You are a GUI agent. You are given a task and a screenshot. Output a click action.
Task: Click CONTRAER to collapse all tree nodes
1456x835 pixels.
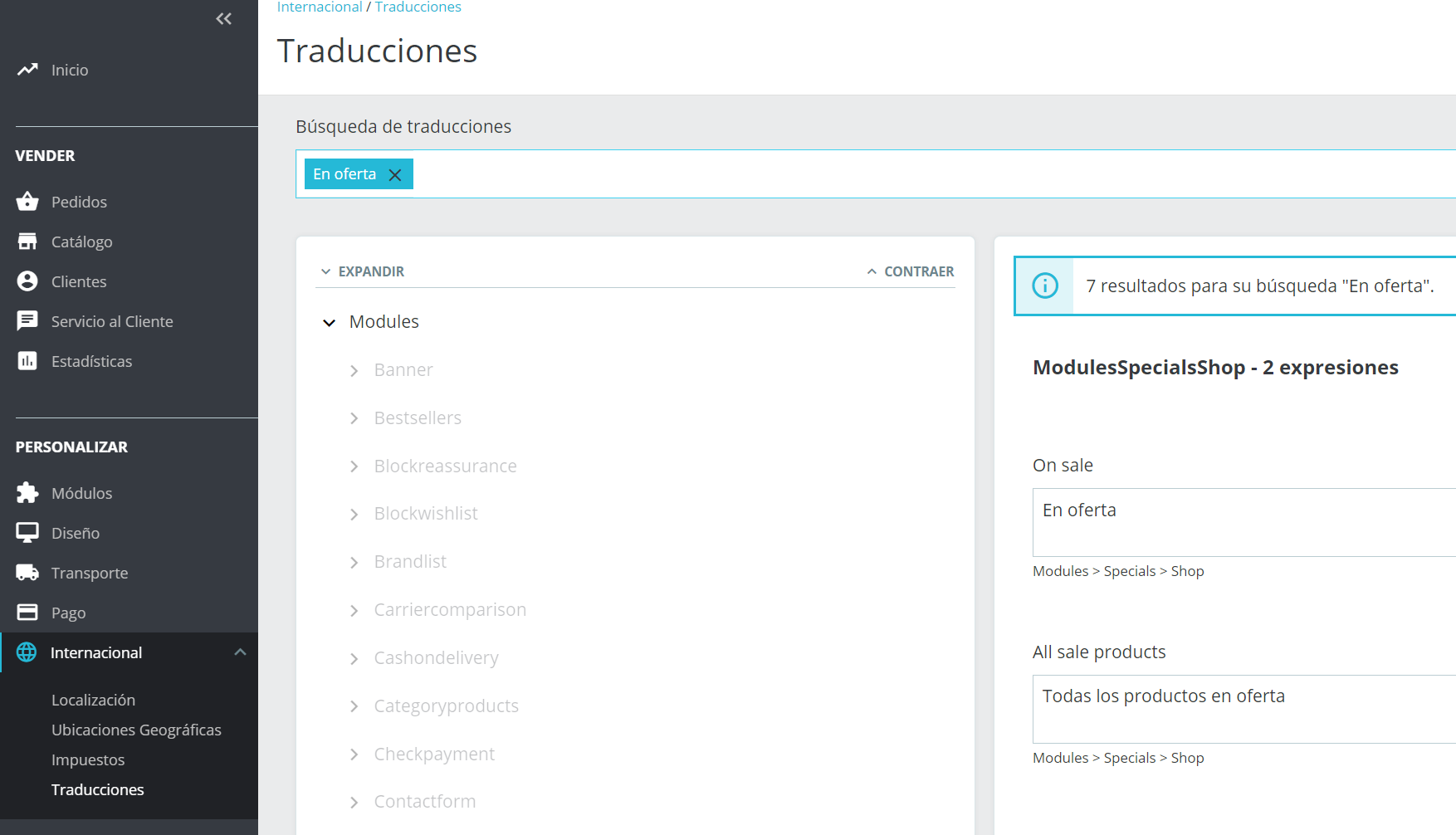(x=911, y=271)
